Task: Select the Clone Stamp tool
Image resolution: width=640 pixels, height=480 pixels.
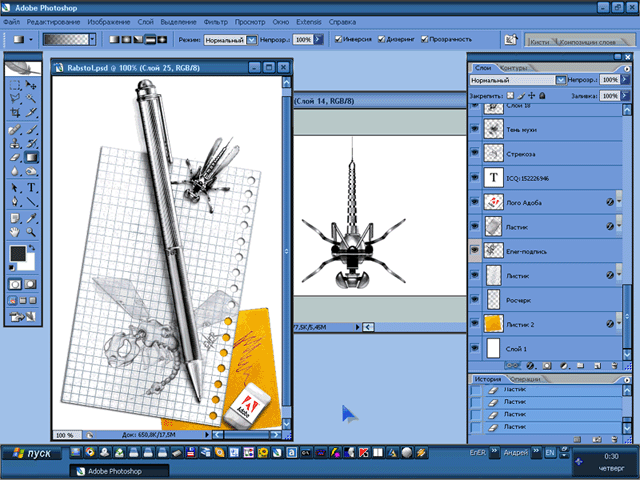Action: 15,143
